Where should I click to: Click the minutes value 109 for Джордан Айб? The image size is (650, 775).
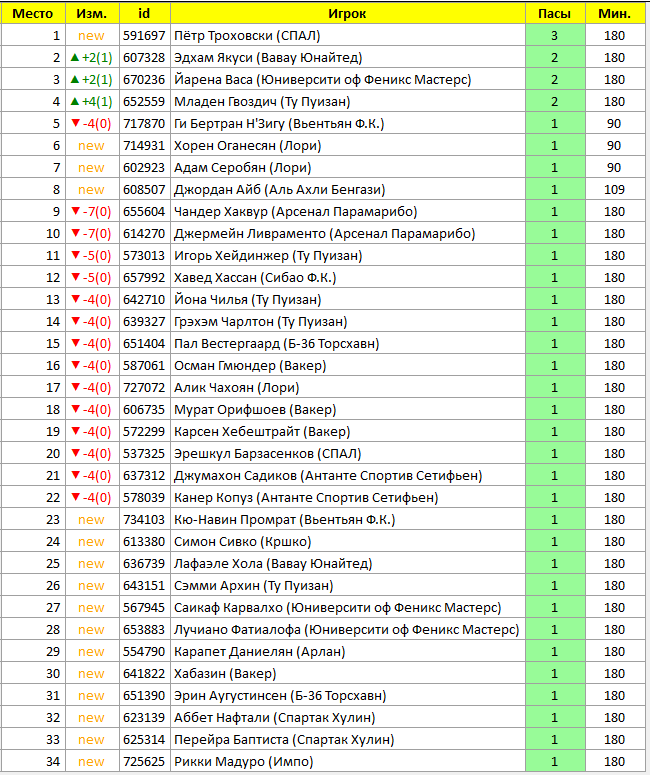click(614, 190)
